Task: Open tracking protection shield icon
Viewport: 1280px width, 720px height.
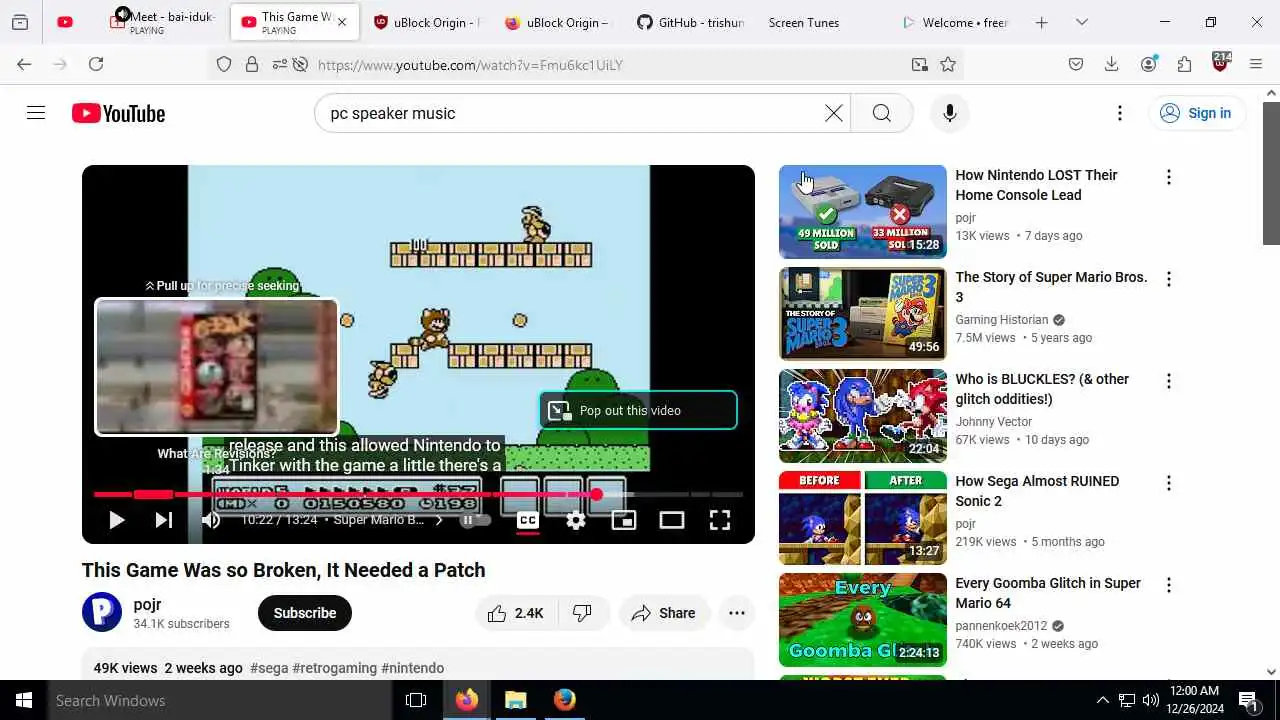Action: 224,64
